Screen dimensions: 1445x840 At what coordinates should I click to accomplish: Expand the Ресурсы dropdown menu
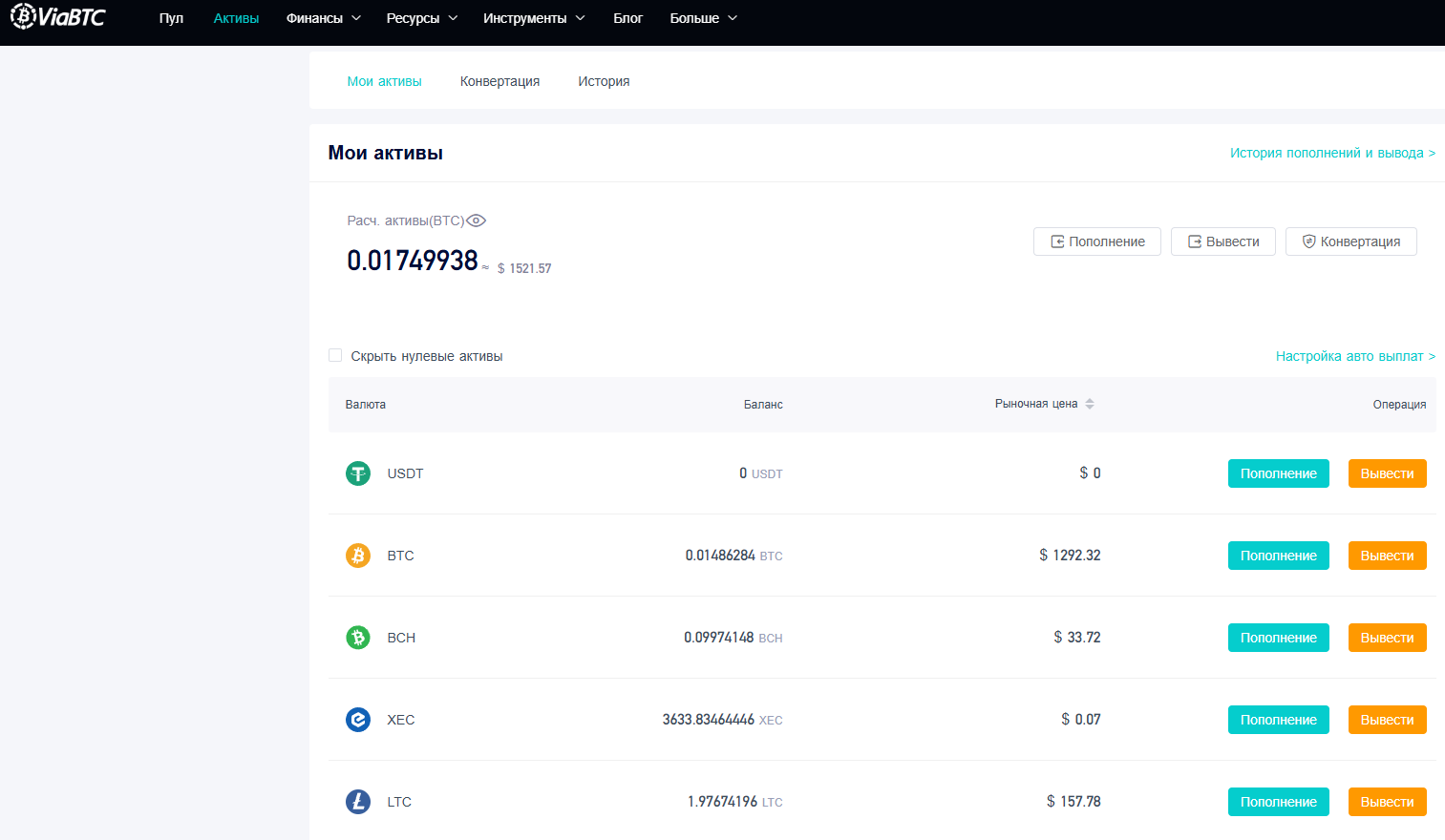click(x=422, y=18)
